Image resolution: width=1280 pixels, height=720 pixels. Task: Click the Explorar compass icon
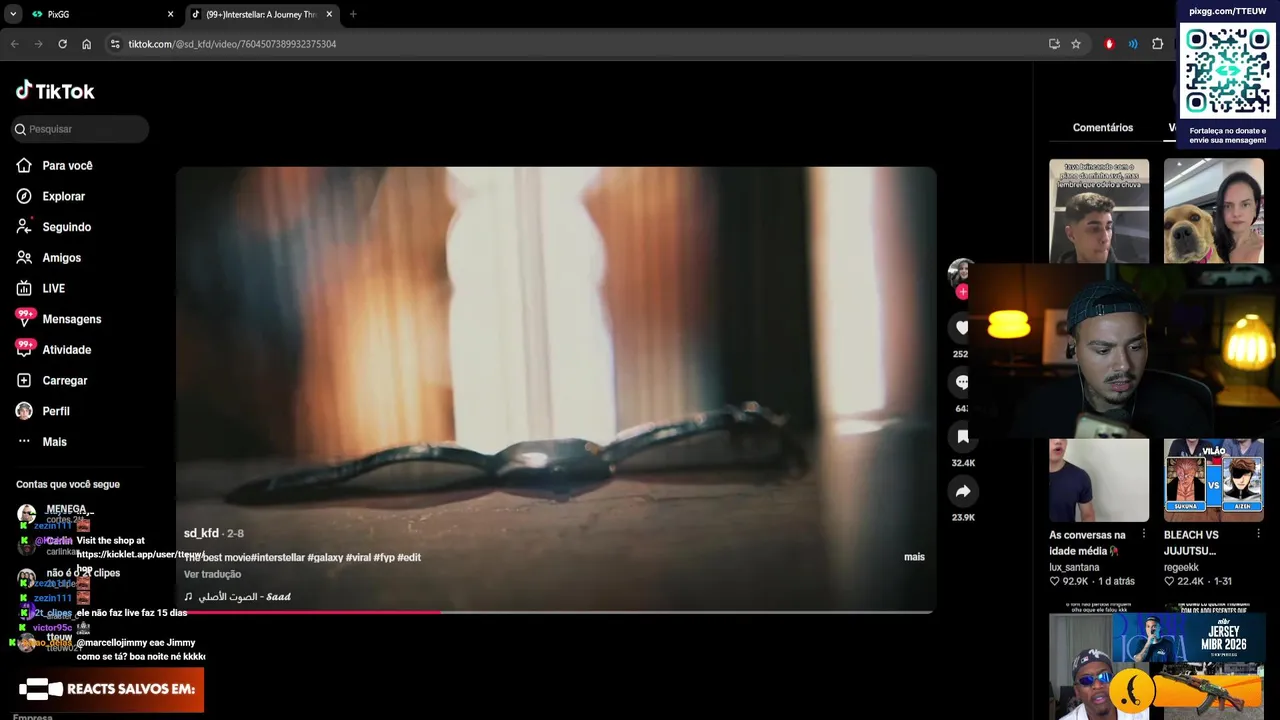[x=24, y=196]
